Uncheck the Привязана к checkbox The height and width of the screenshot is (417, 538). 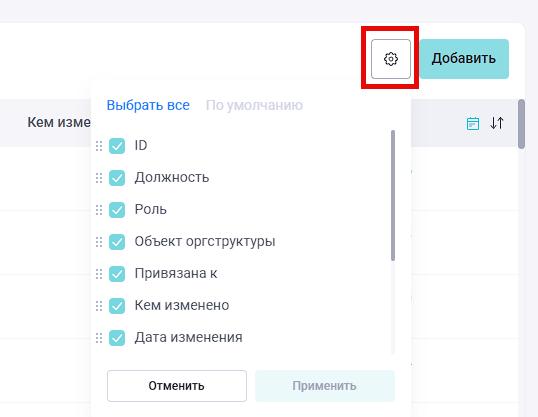coord(117,274)
